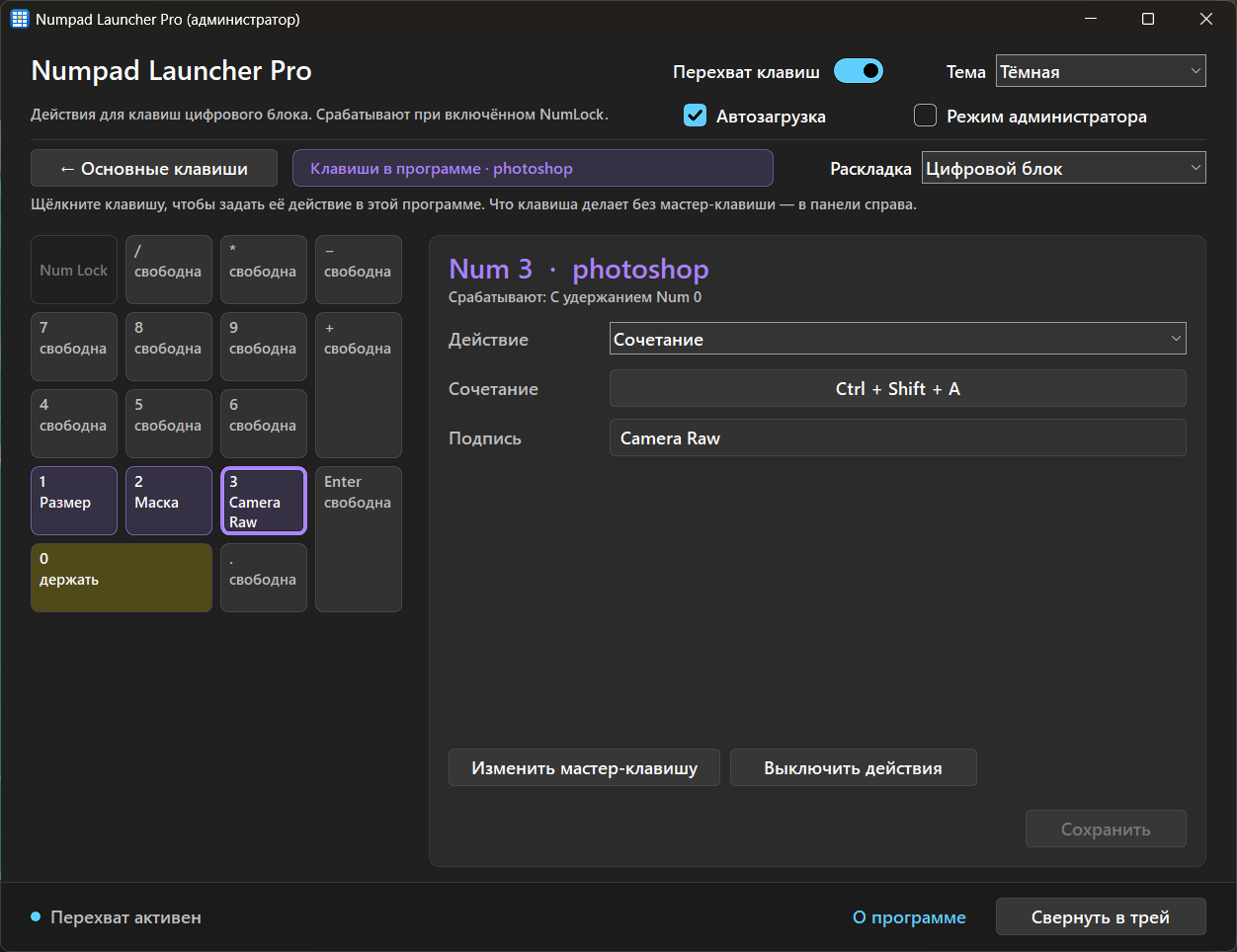Viewport: 1237px width, 952px height.
Task: Minimize the Numpad Launcher Pro window
Action: coord(1091,19)
